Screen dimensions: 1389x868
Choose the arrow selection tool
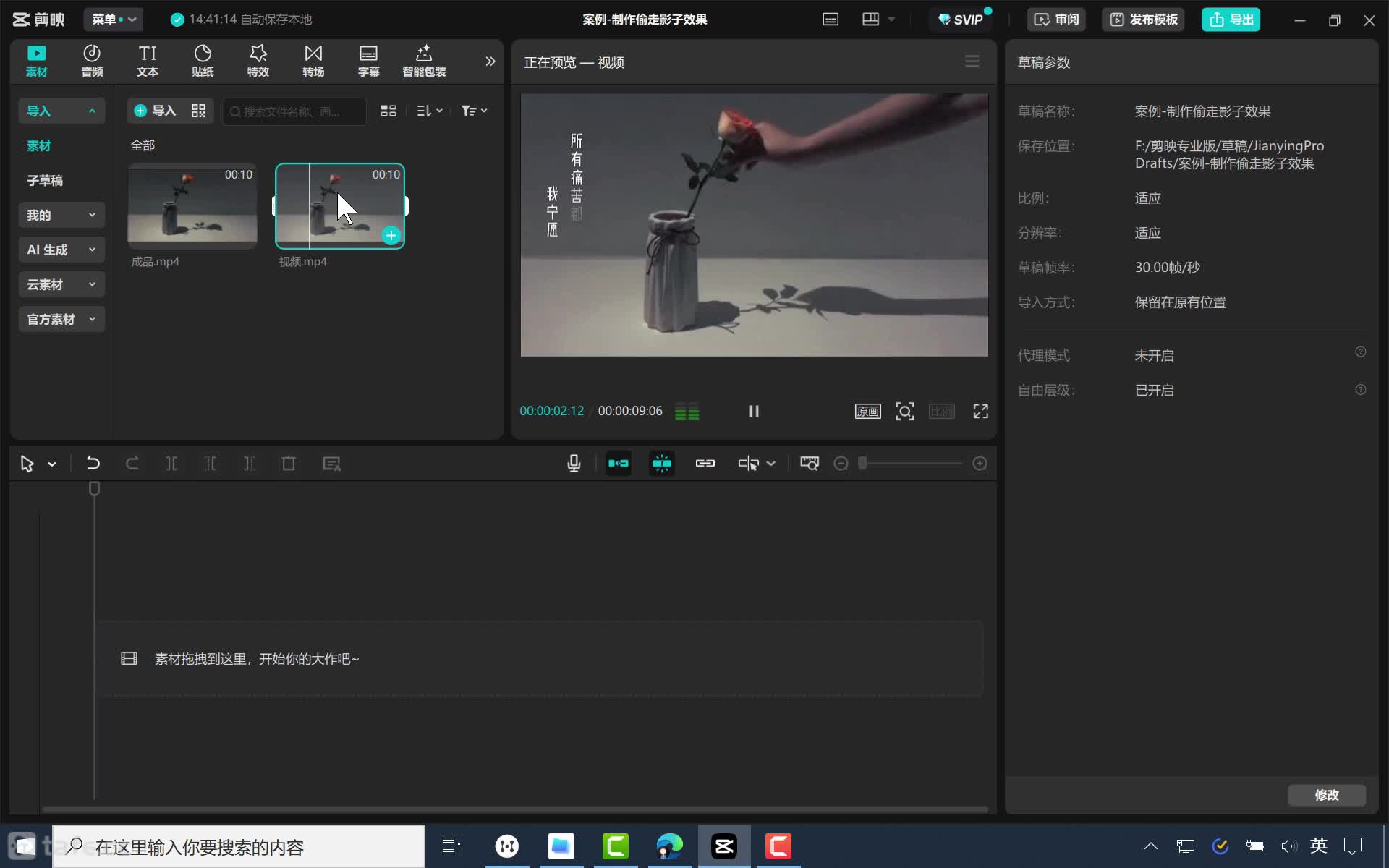(x=27, y=464)
